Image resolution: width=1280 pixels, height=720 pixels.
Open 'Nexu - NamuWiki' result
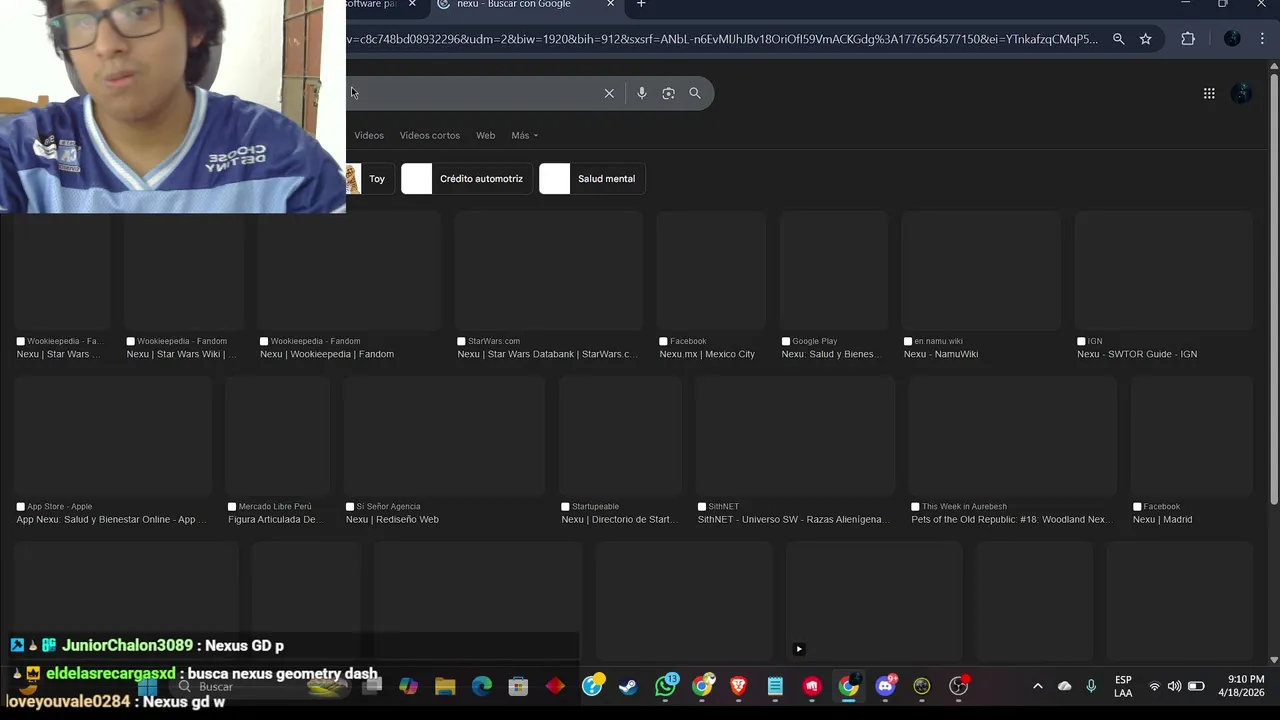(941, 354)
